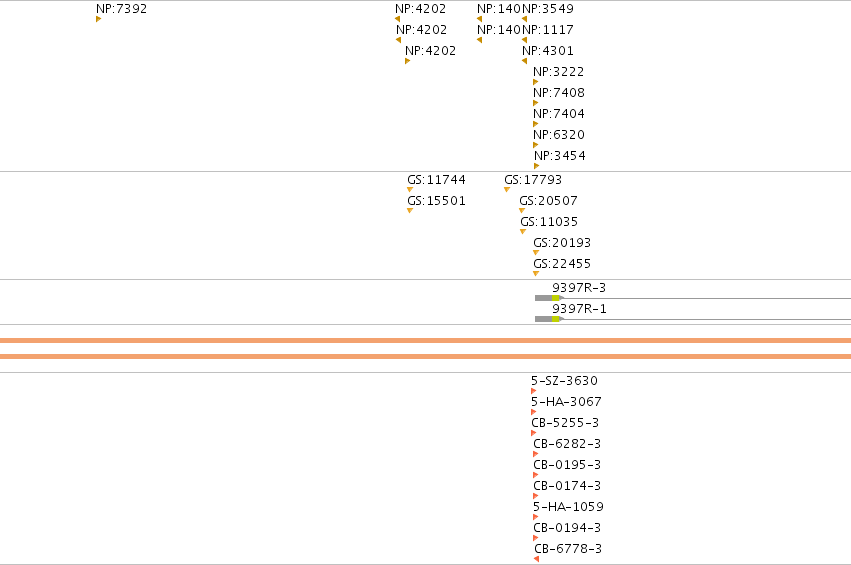The width and height of the screenshot is (851, 565).
Task: Click the NP:6320 feature
Action: coord(558,135)
